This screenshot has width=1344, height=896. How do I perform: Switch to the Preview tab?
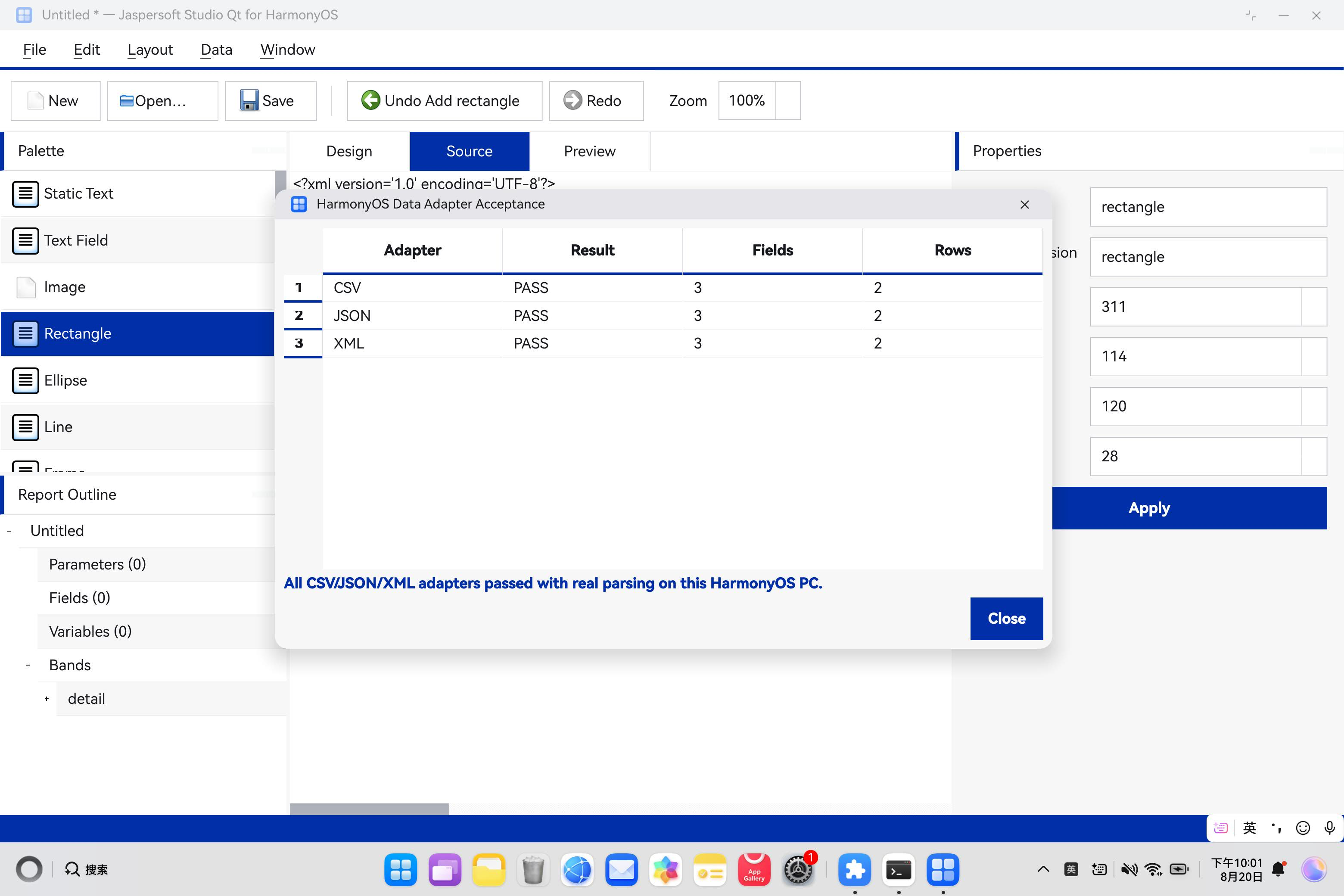590,152
